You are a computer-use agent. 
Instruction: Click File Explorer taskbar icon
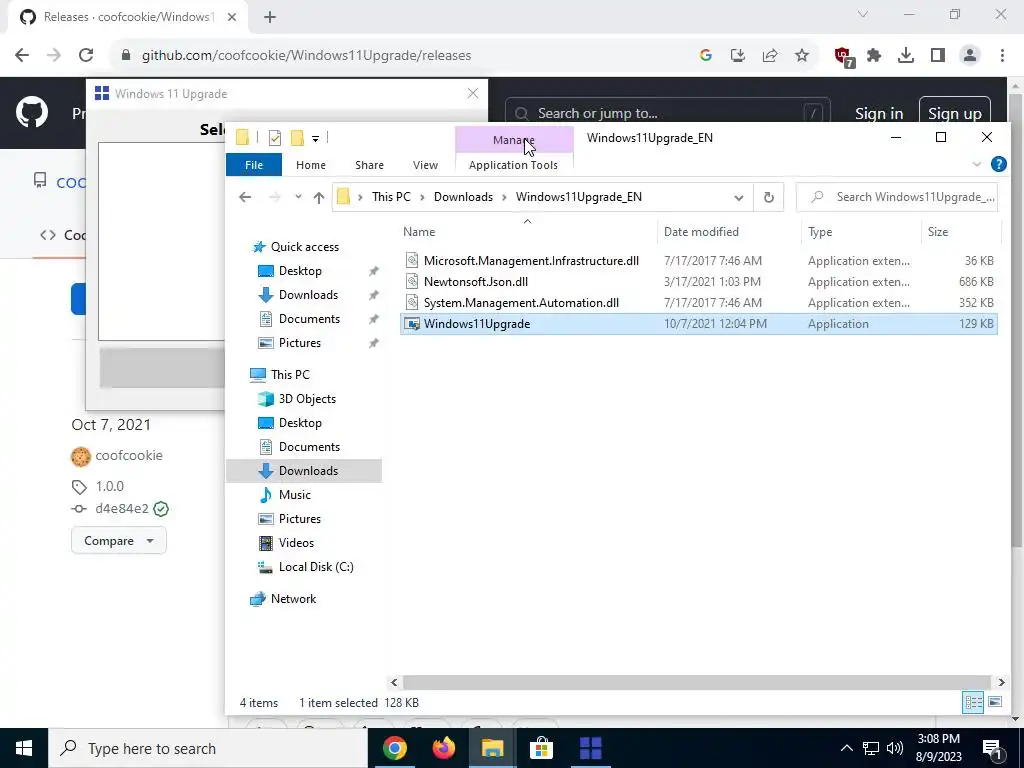pyautogui.click(x=492, y=748)
